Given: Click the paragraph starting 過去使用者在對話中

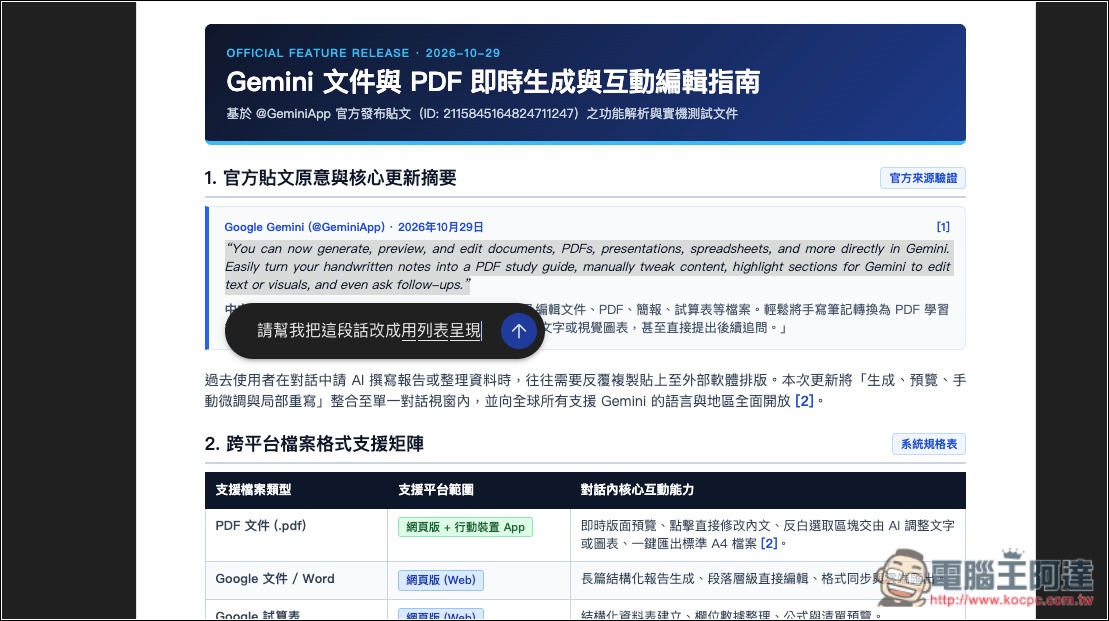Looking at the screenshot, I should [585, 390].
